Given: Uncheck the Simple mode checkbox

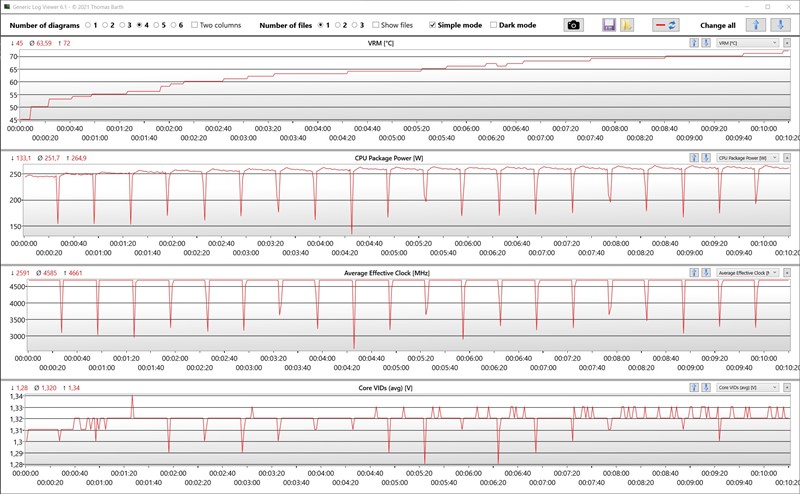Looking at the screenshot, I should pyautogui.click(x=432, y=25).
